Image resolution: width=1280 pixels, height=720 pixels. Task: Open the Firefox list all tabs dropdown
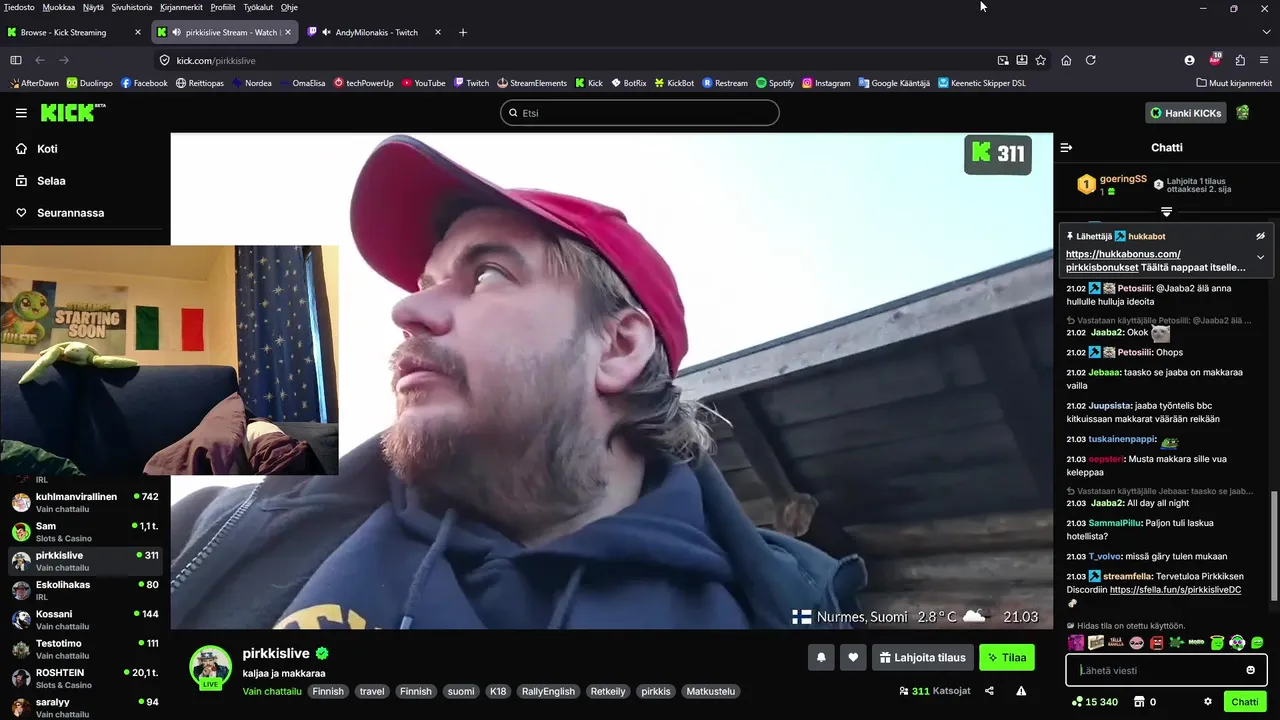pyautogui.click(x=1266, y=32)
